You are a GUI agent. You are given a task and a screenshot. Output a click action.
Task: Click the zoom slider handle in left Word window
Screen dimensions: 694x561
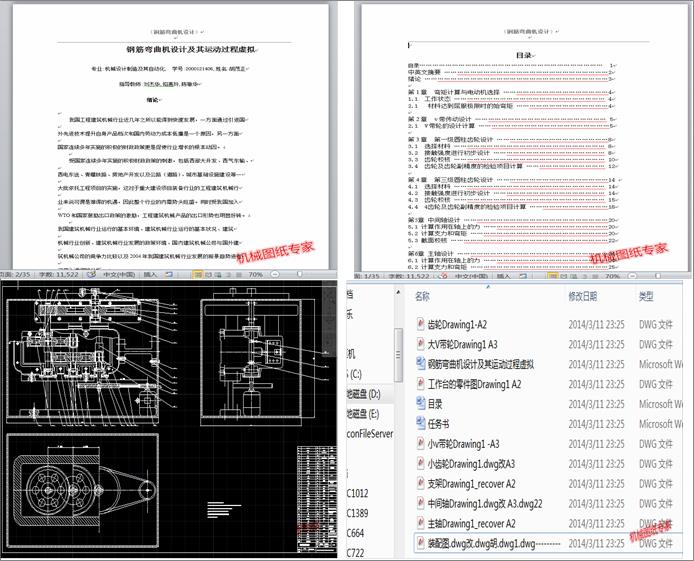click(x=300, y=274)
